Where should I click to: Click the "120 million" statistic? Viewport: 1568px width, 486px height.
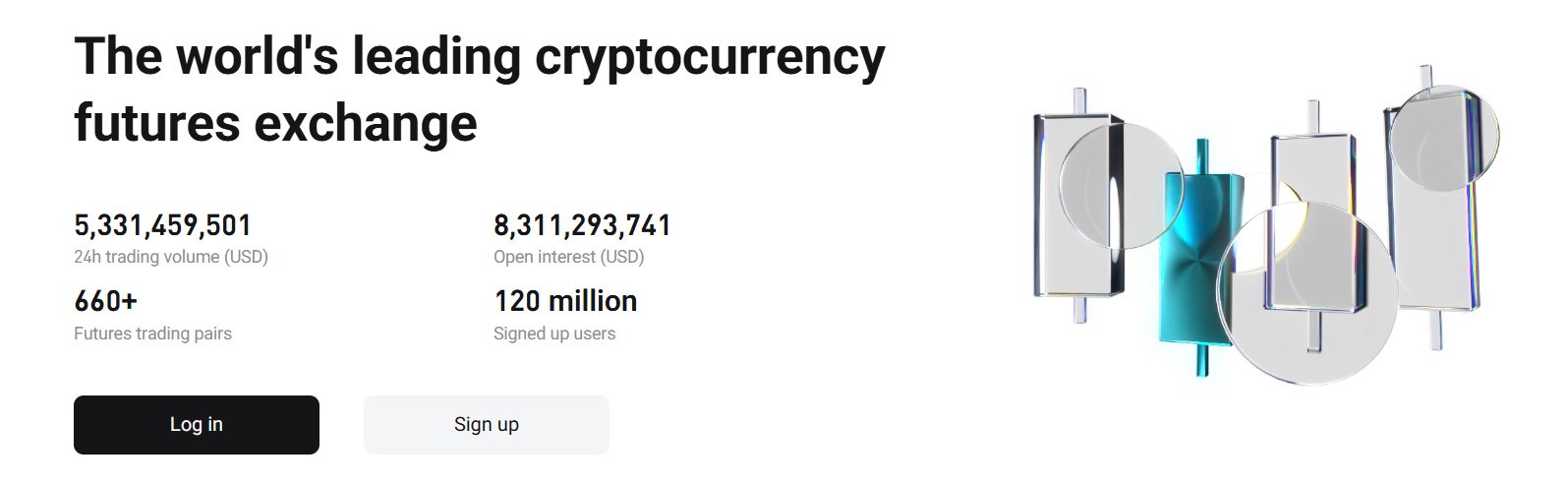(565, 300)
